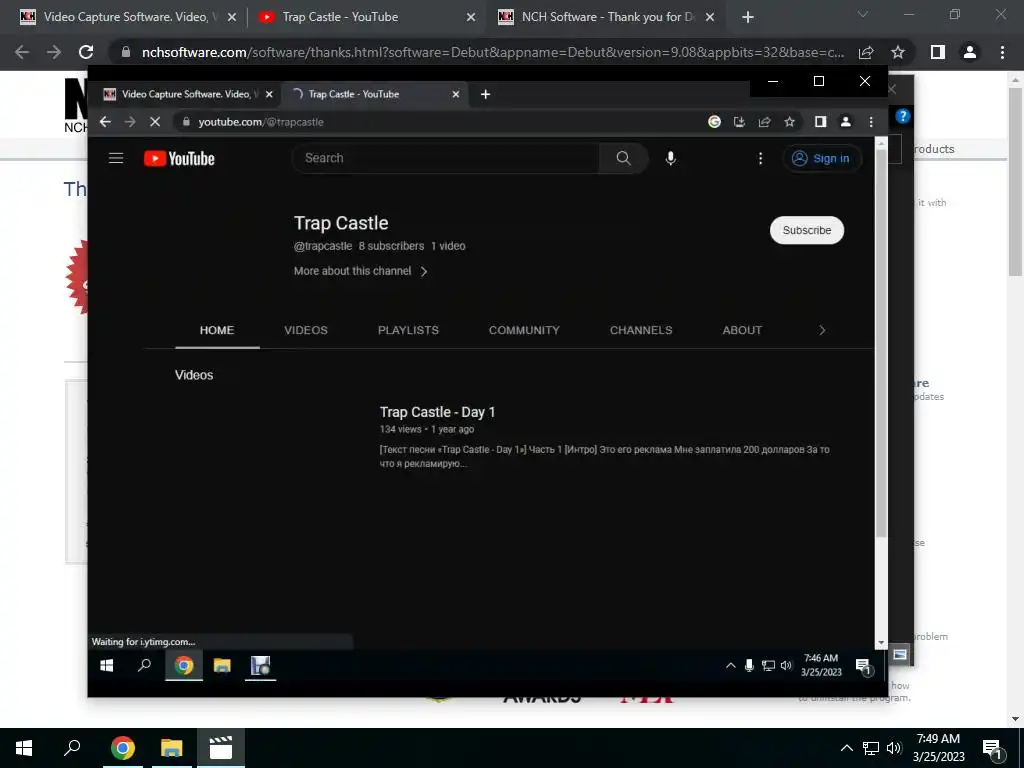Share page from outer Chrome address bar

click(x=866, y=52)
